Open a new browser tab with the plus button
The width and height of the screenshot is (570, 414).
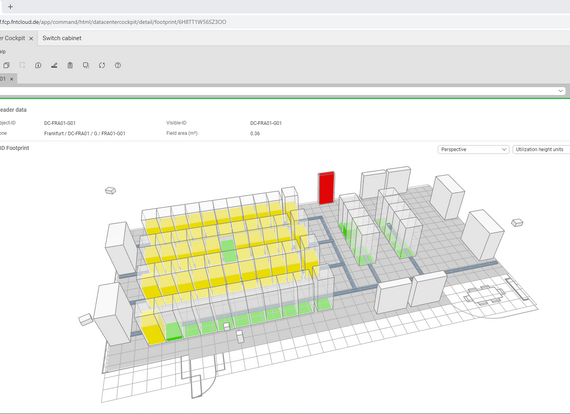10,7
